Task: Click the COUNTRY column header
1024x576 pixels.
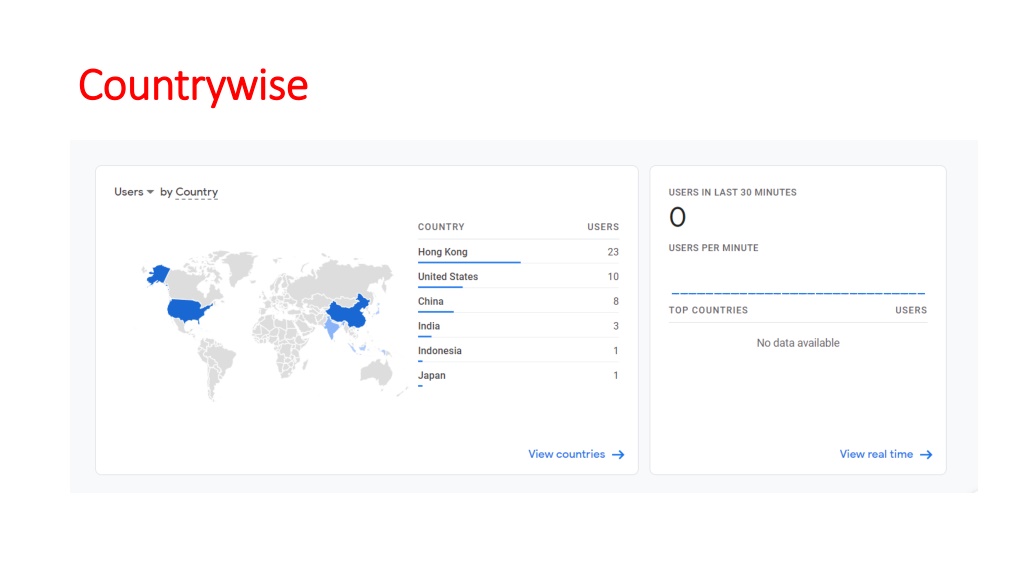Action: coord(441,227)
